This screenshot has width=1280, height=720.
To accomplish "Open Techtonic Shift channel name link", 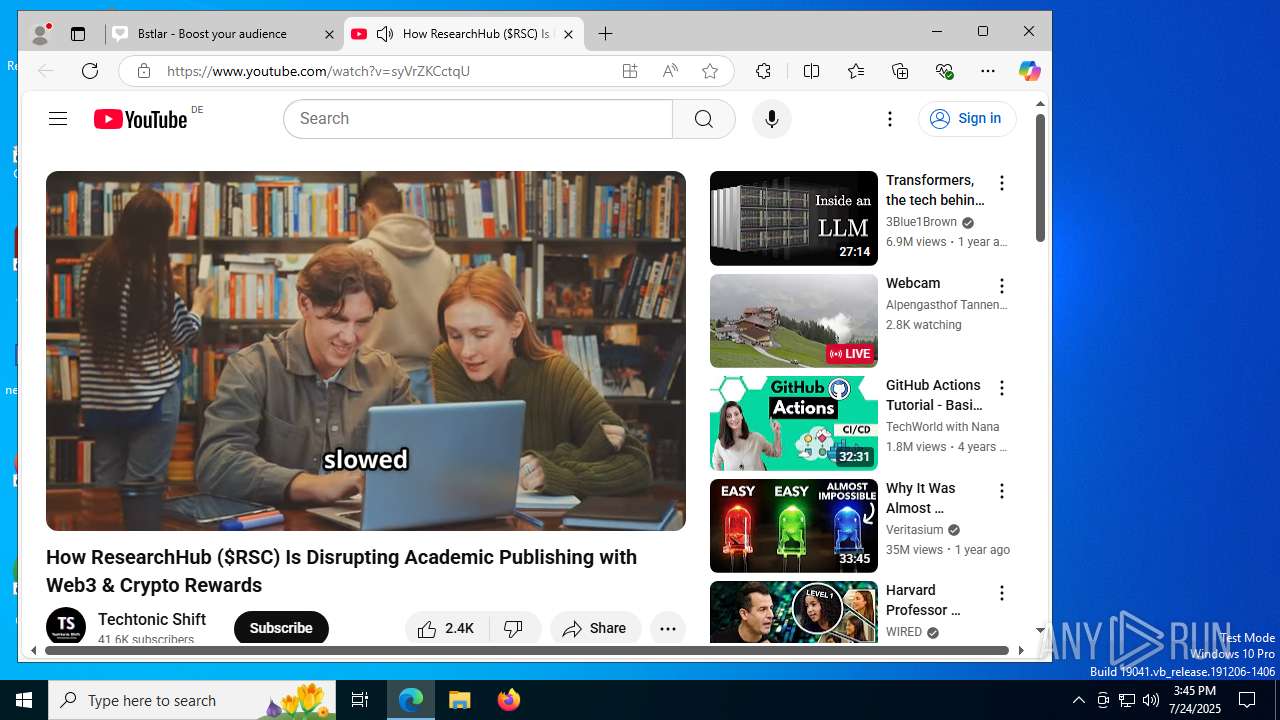I will pos(152,619).
